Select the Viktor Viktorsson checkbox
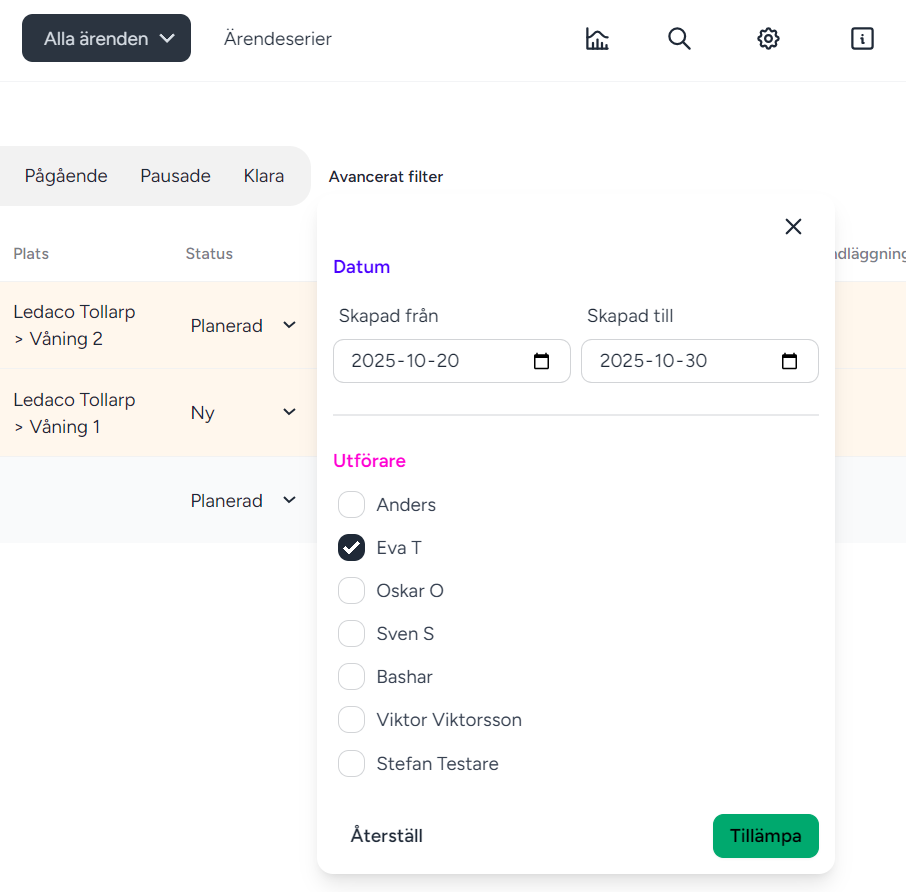This screenshot has height=892, width=906. click(x=351, y=720)
